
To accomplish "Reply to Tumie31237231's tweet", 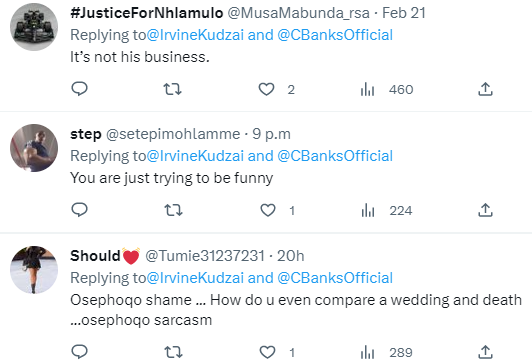I will [79, 352].
